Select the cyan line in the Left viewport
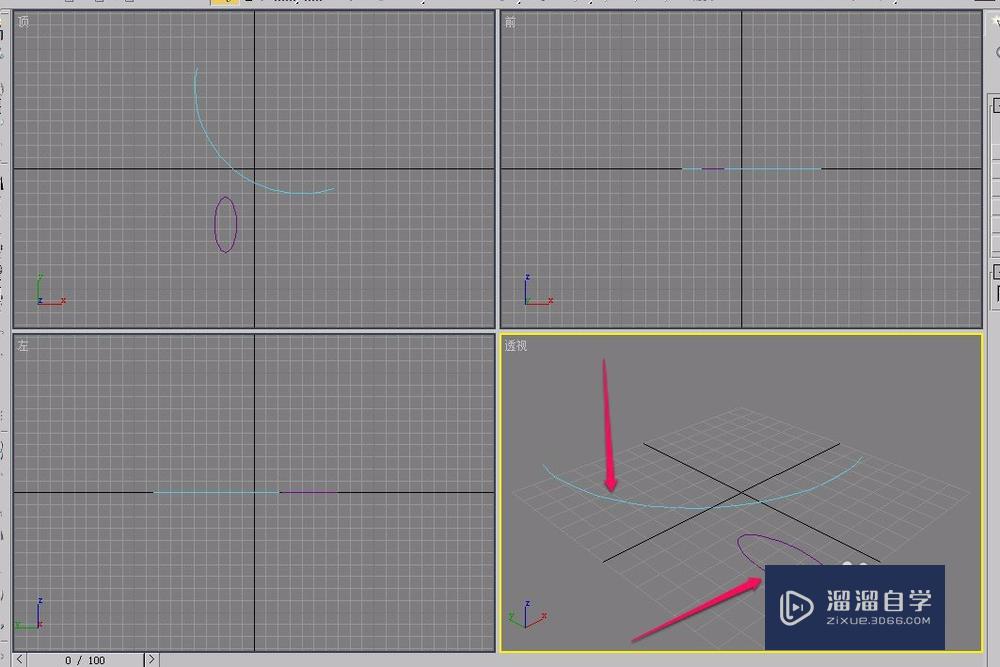 pyautogui.click(x=216, y=492)
